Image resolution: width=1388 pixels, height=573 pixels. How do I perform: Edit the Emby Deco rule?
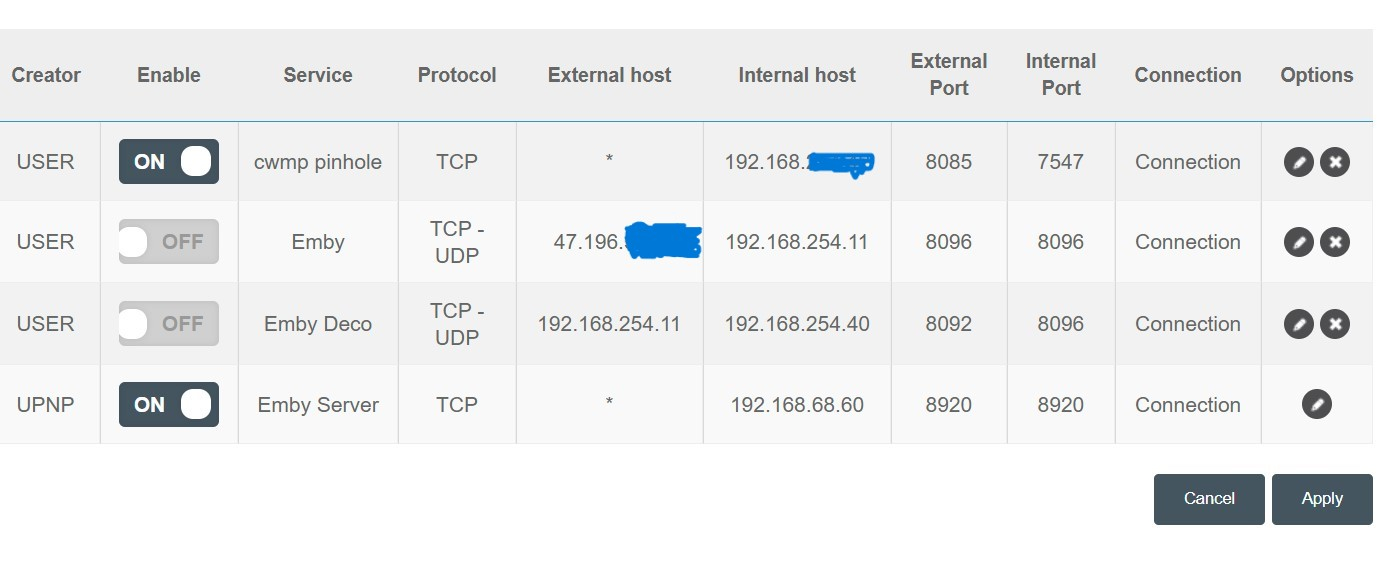point(1298,324)
